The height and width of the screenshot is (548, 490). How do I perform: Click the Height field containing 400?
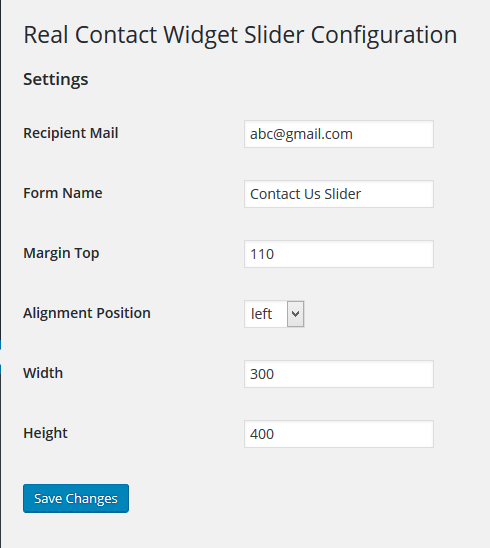(339, 434)
